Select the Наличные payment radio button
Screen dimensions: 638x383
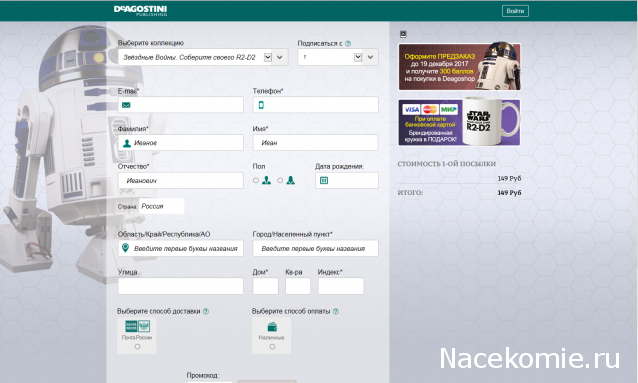(x=272, y=347)
